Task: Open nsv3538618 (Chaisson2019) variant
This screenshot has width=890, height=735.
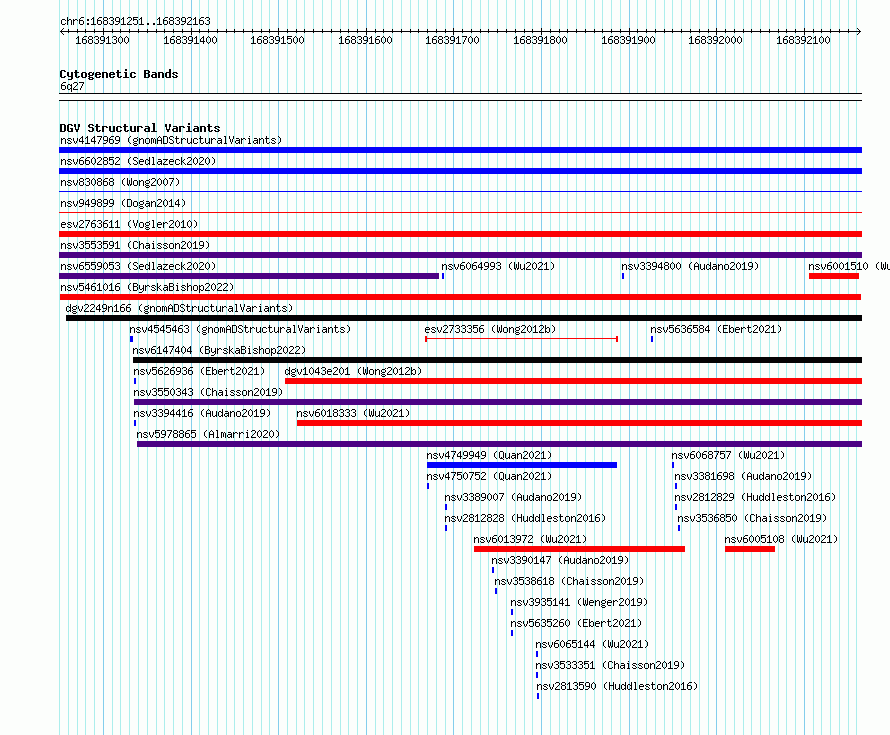Action: 569,581
